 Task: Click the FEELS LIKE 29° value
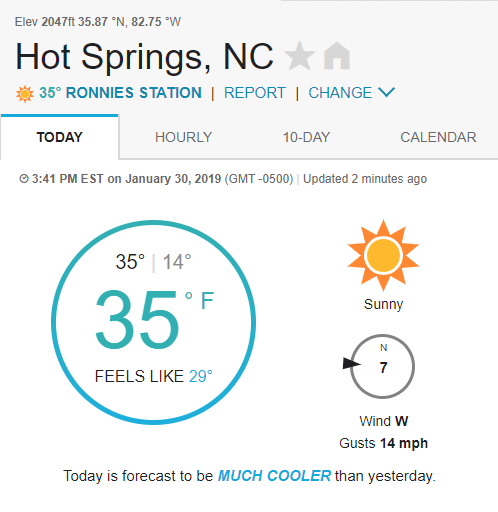pyautogui.click(x=201, y=376)
